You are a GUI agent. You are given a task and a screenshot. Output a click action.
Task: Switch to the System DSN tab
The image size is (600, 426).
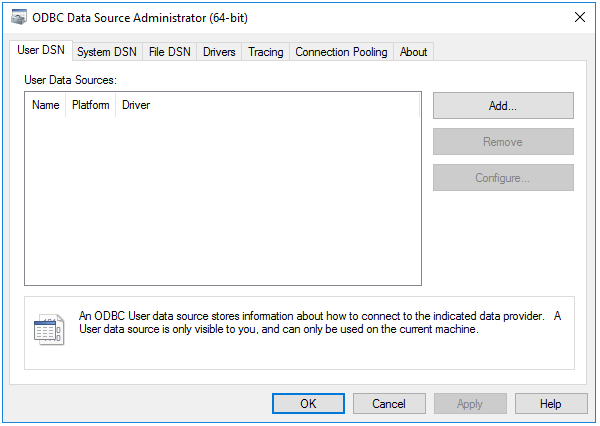107,52
